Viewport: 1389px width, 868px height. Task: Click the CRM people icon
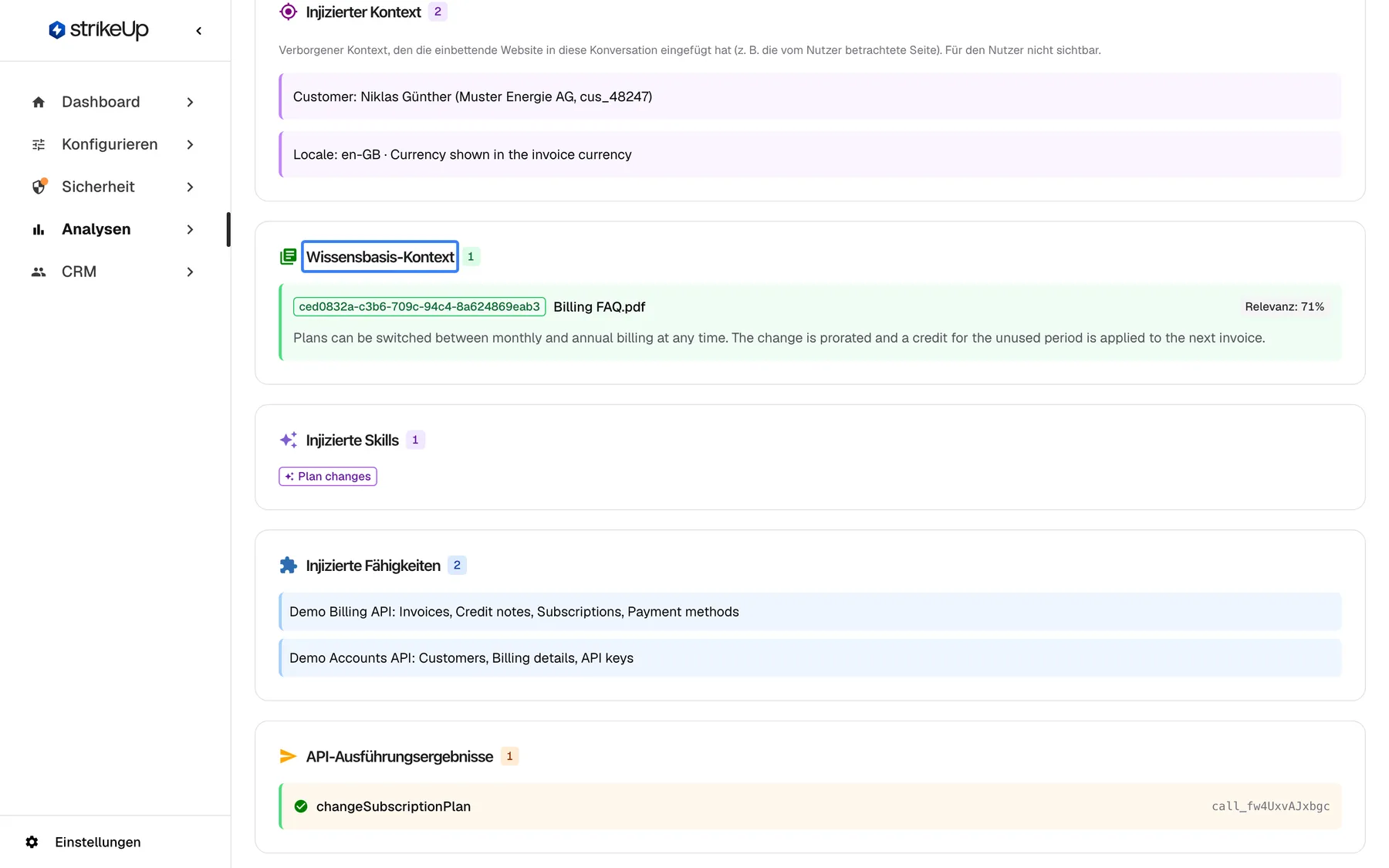pyautogui.click(x=39, y=272)
